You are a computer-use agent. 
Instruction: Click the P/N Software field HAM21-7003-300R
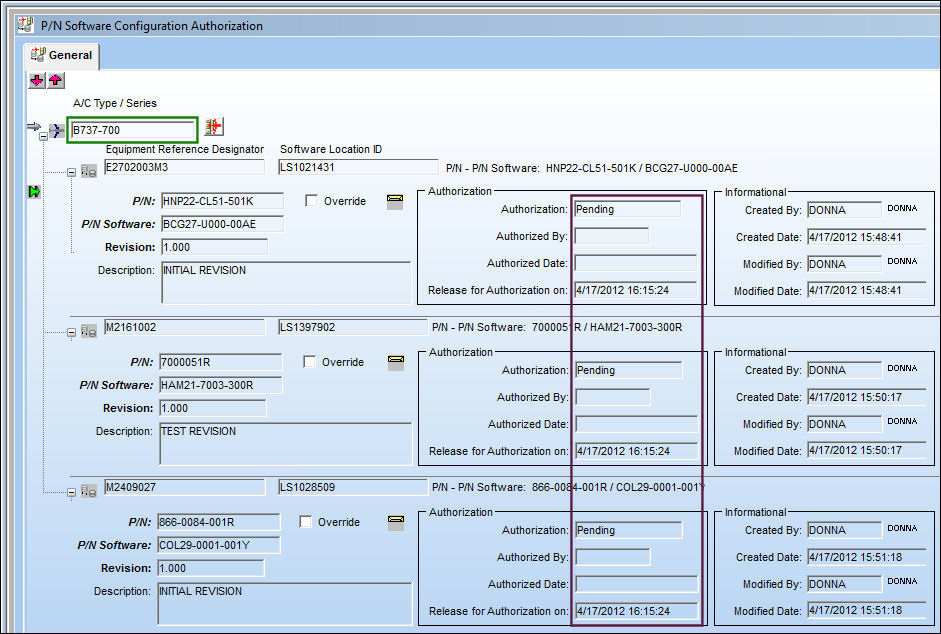click(x=220, y=385)
